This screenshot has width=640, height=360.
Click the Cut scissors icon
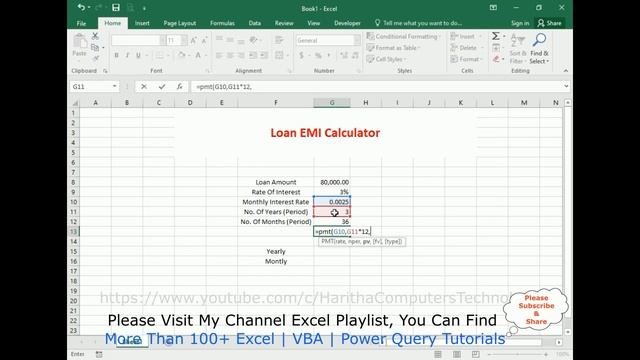click(95, 36)
